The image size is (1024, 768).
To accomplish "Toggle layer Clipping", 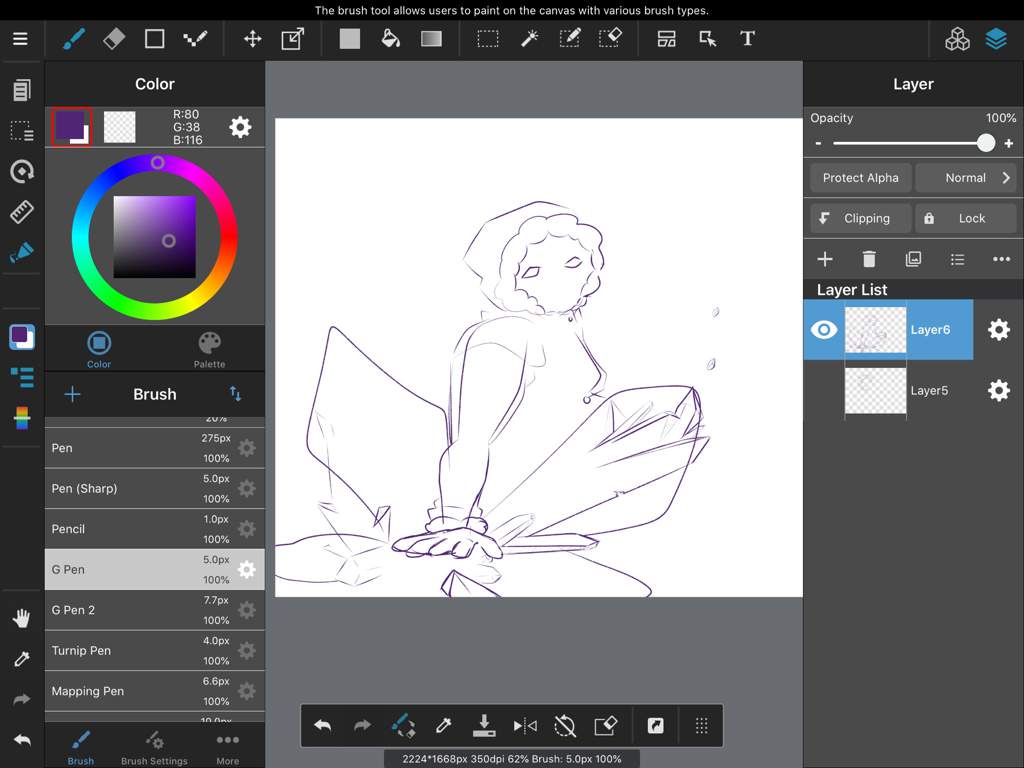I will 861,218.
